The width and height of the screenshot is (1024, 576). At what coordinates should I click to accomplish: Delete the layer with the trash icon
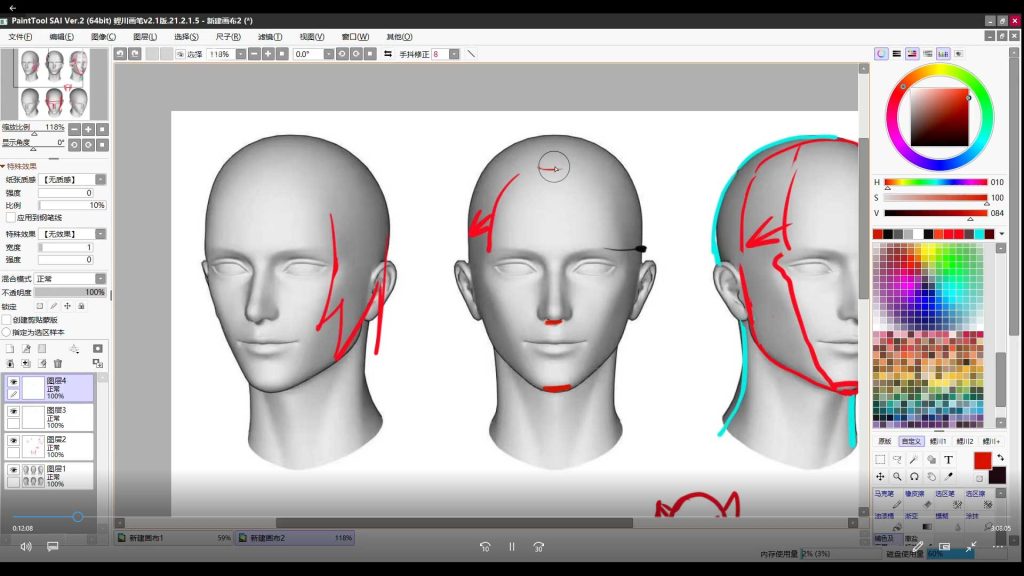(x=57, y=363)
